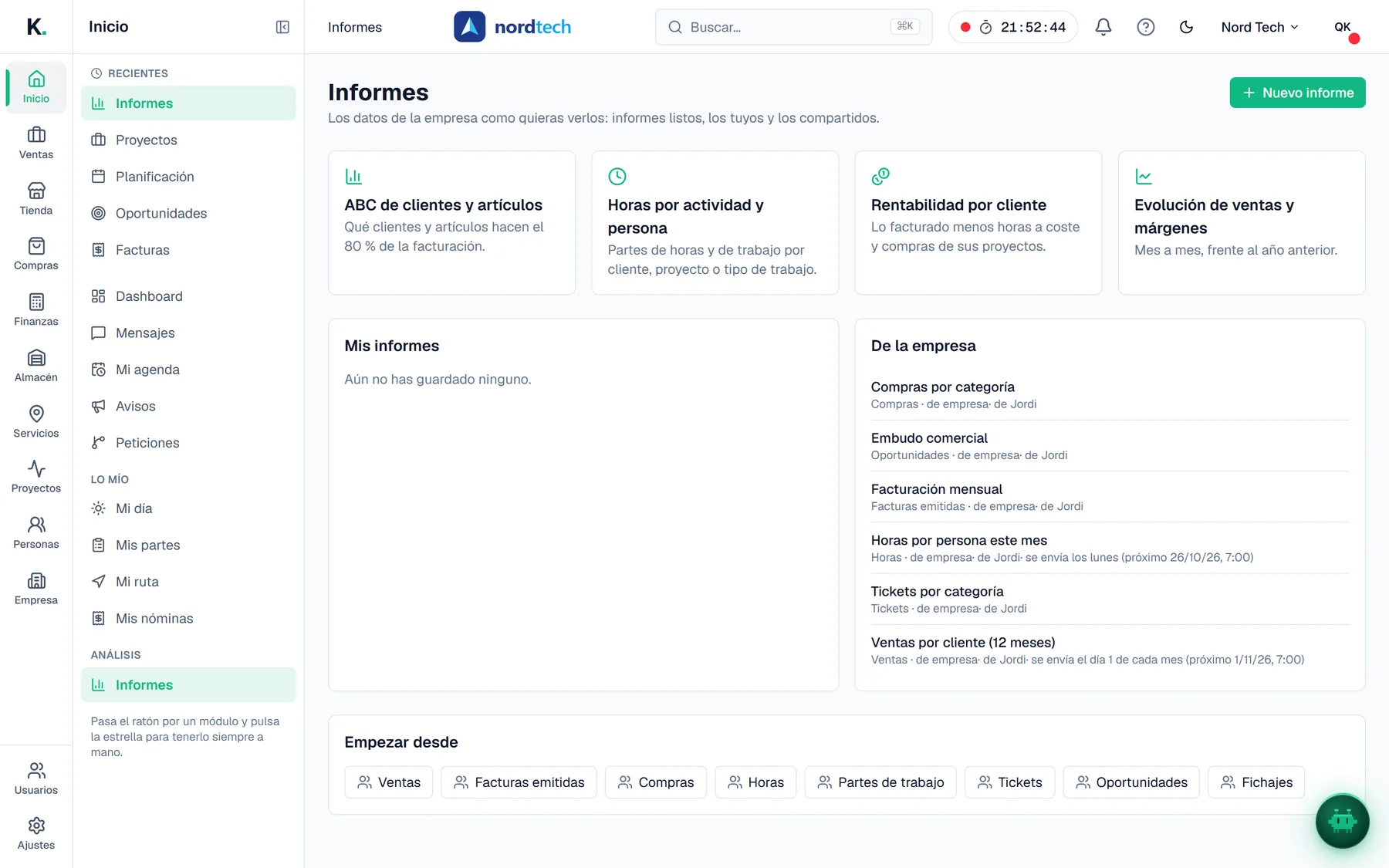Collapse the sidebar panel icon
Viewport: 1389px width, 868px height.
[x=282, y=27]
